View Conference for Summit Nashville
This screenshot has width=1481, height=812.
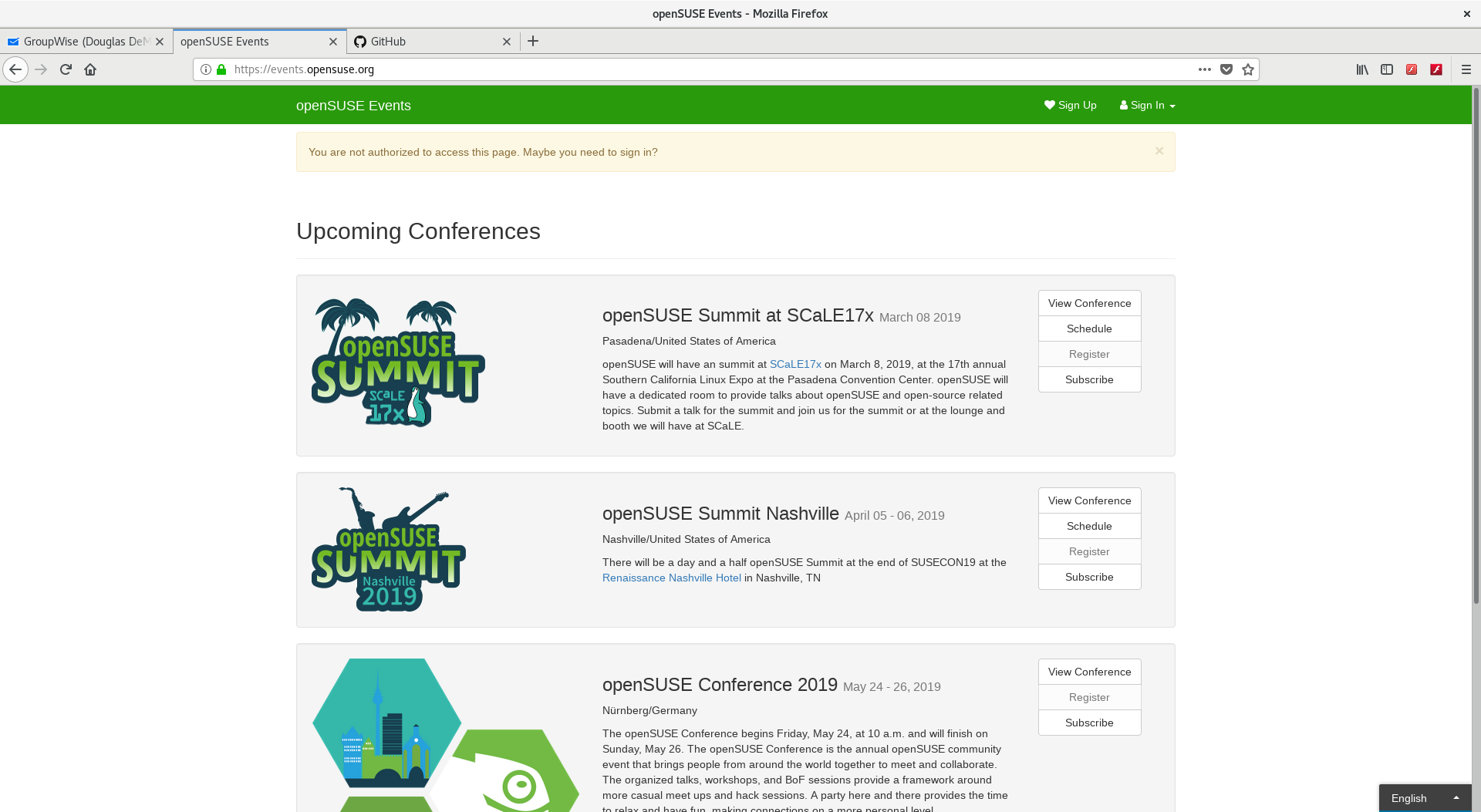click(1089, 500)
